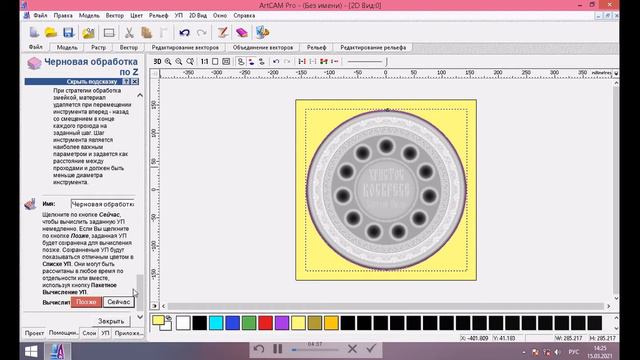Select Редактирование векторов tab
The height and width of the screenshot is (360, 640).
(x=185, y=47)
